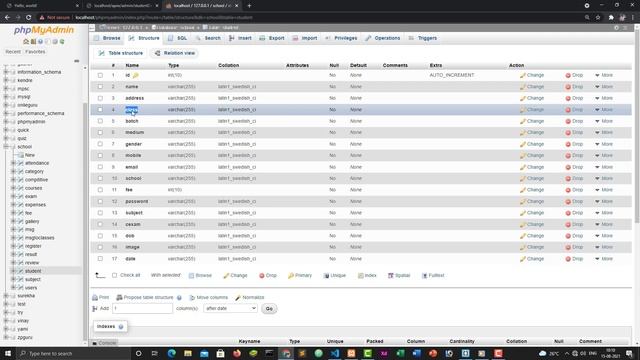
Task: Open More dropdown for the fee column
Action: [x=604, y=190]
